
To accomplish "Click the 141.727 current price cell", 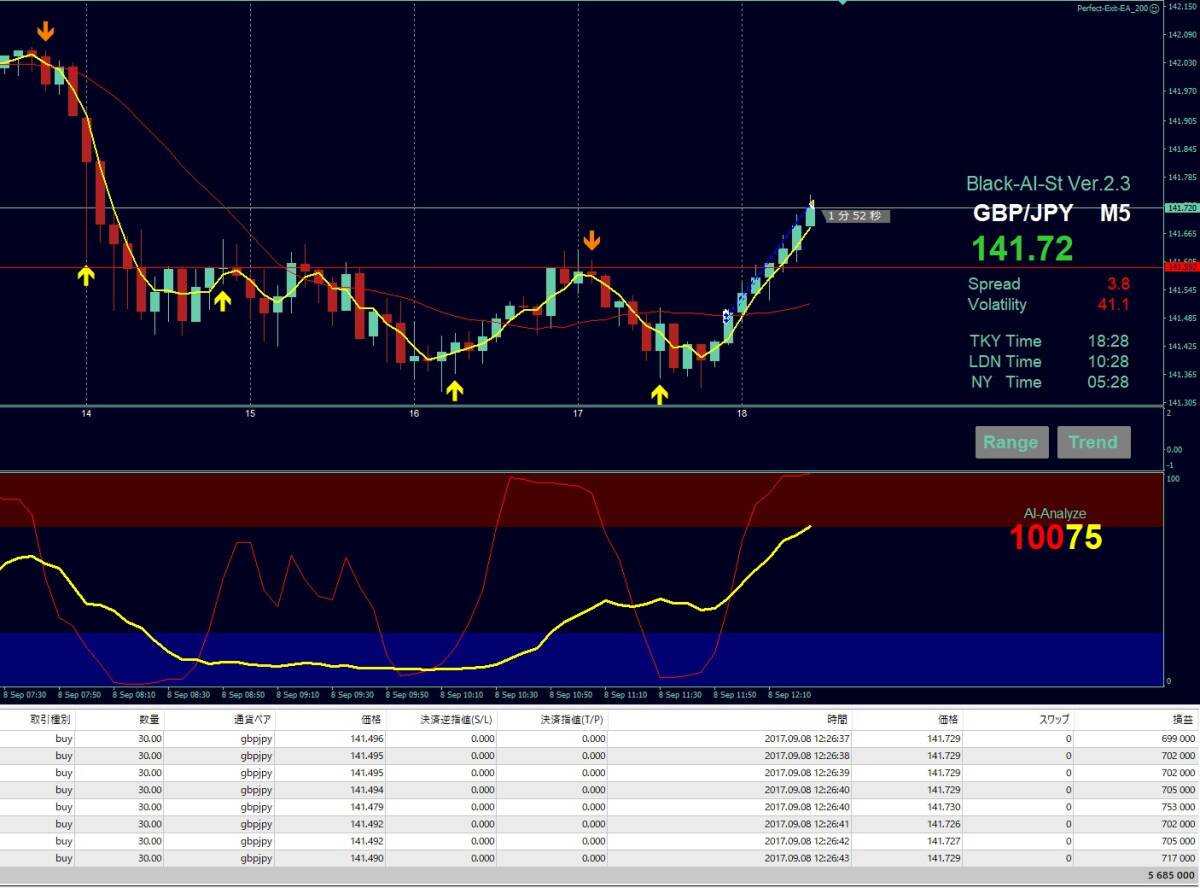I will click(x=944, y=841).
